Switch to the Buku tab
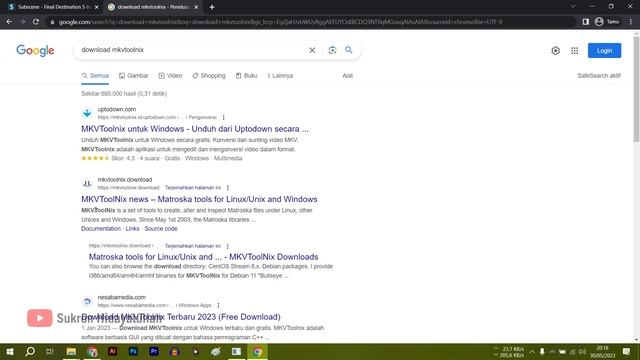 [x=247, y=76]
